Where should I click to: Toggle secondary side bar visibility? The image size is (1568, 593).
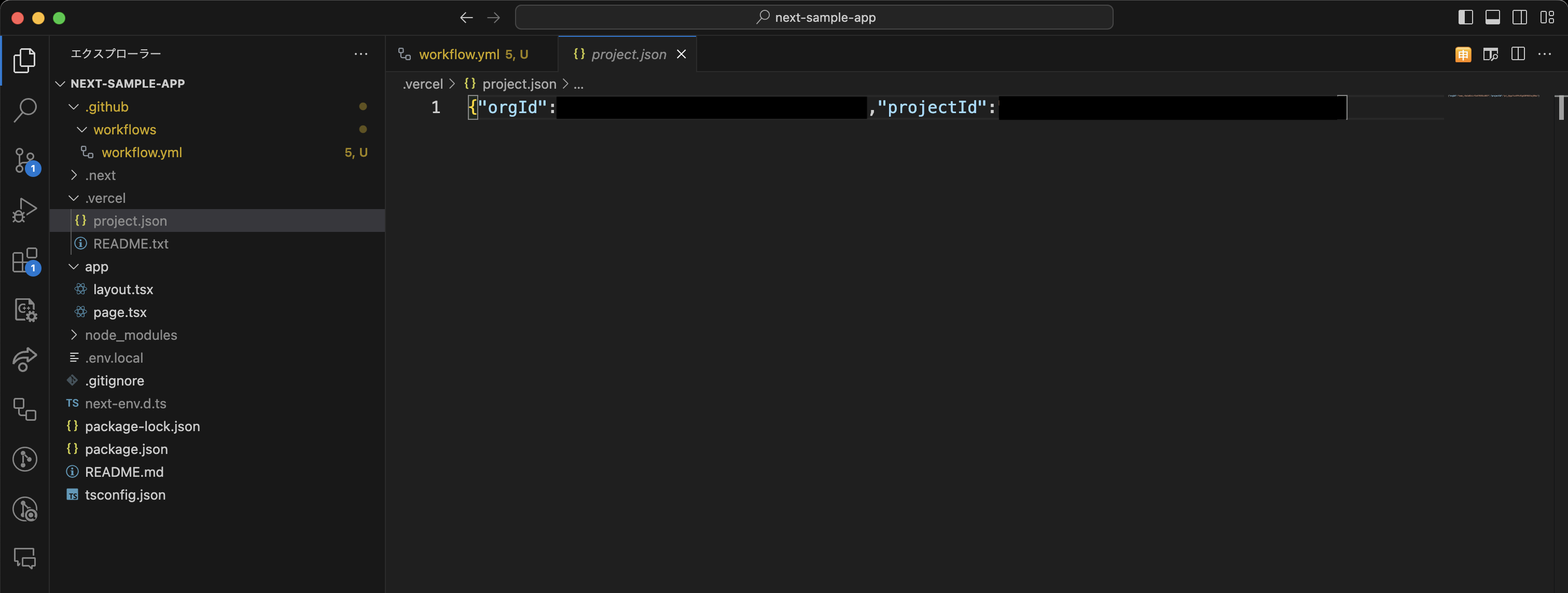coord(1519,18)
